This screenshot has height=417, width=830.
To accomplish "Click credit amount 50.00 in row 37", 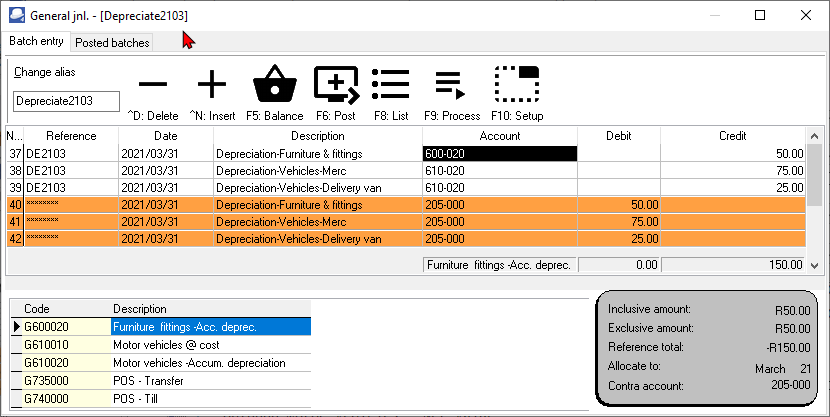I will point(733,153).
